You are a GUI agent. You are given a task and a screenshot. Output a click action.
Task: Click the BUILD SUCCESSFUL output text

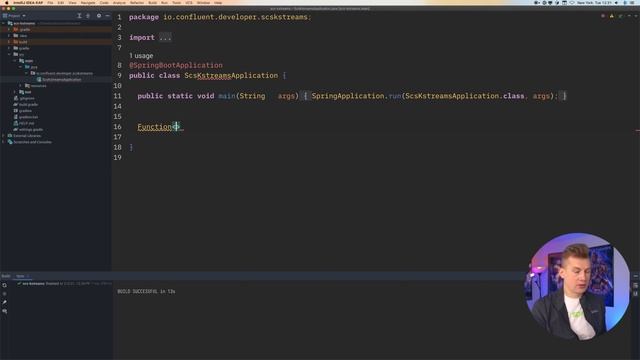[x=146, y=291]
